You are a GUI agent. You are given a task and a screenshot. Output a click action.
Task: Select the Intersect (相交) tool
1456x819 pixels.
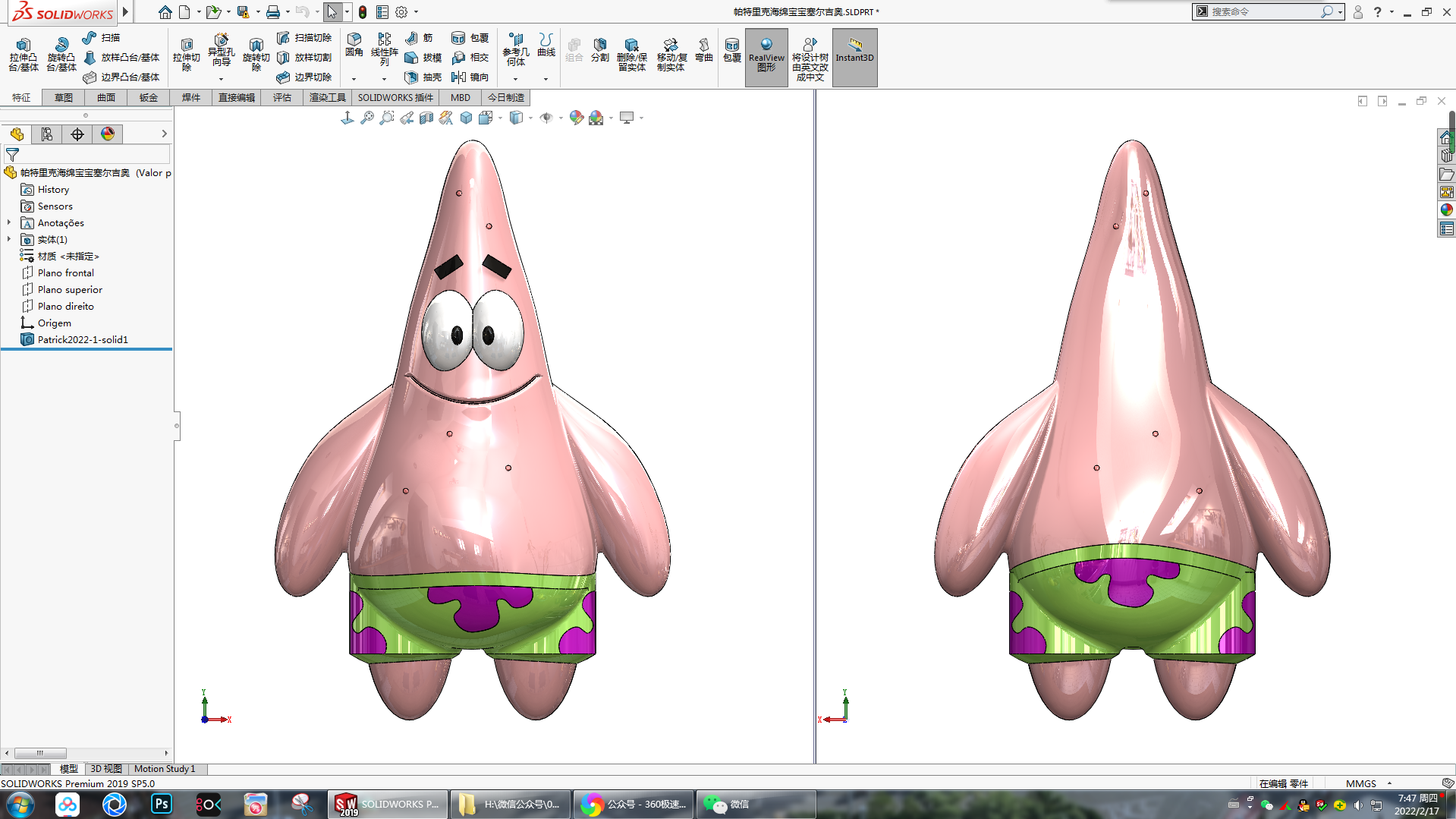[470, 57]
